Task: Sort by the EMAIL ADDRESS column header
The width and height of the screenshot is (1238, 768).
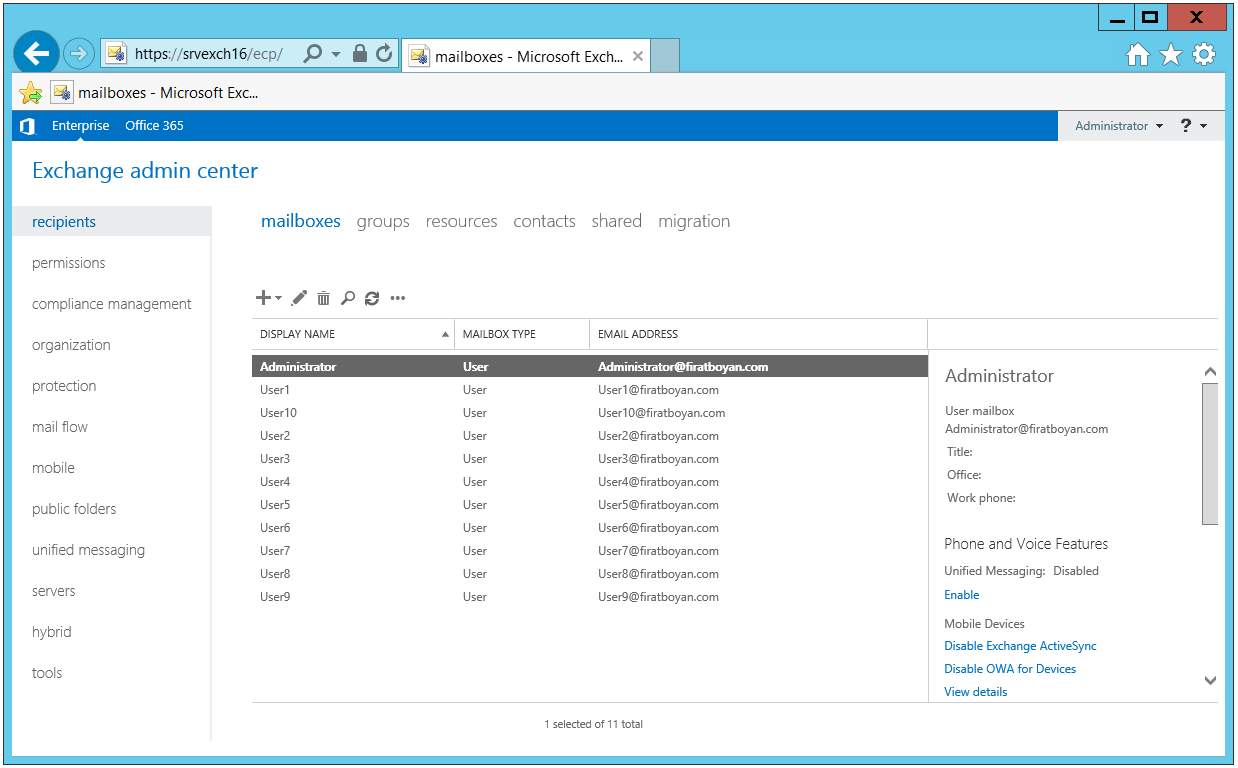Action: 758,334
